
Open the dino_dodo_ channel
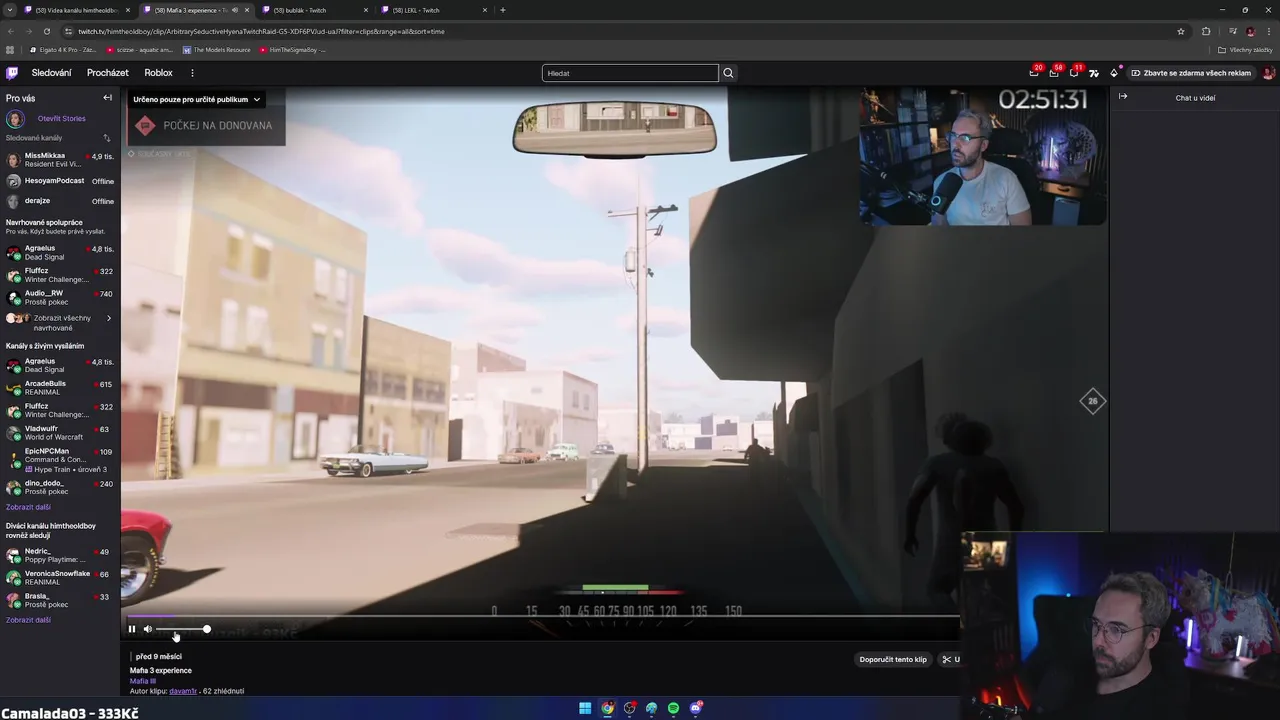click(x=60, y=487)
